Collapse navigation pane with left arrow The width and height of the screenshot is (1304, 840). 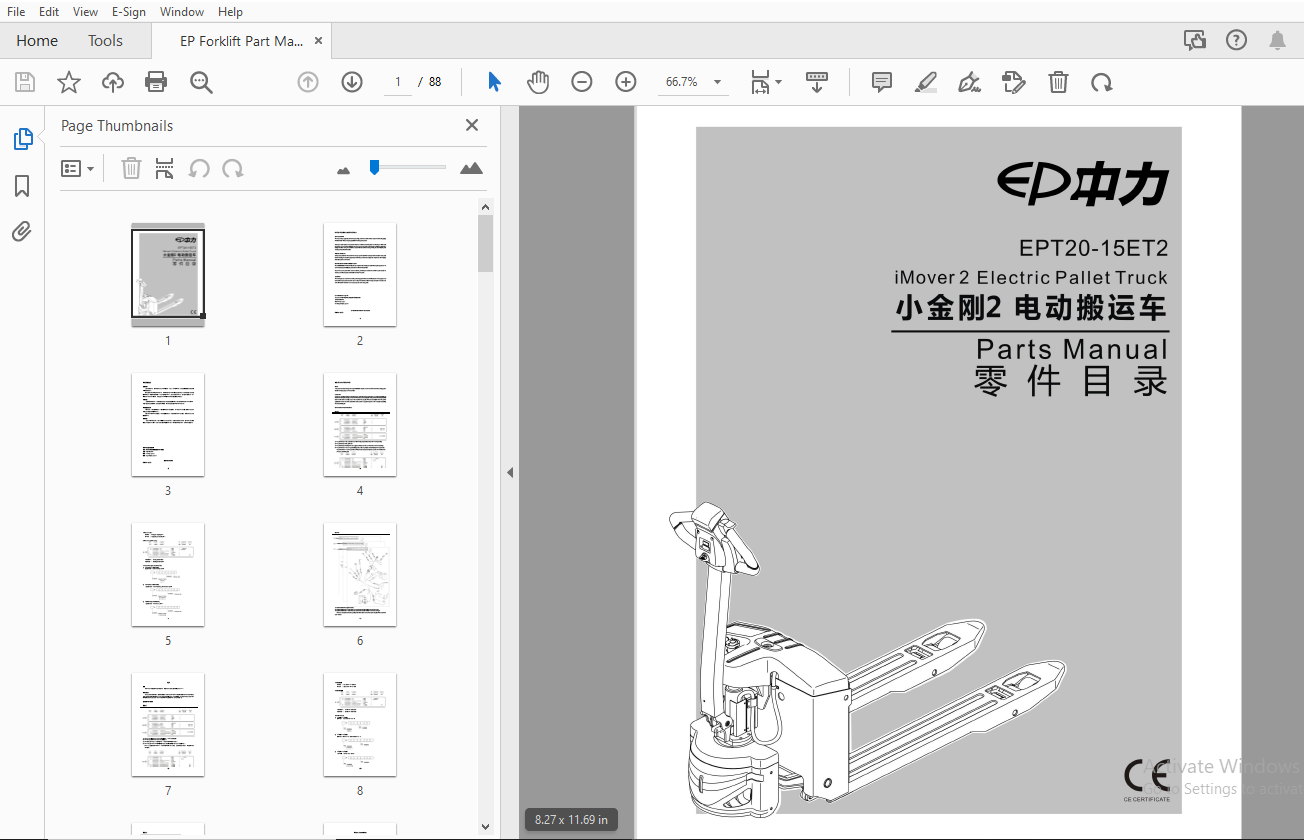point(509,472)
